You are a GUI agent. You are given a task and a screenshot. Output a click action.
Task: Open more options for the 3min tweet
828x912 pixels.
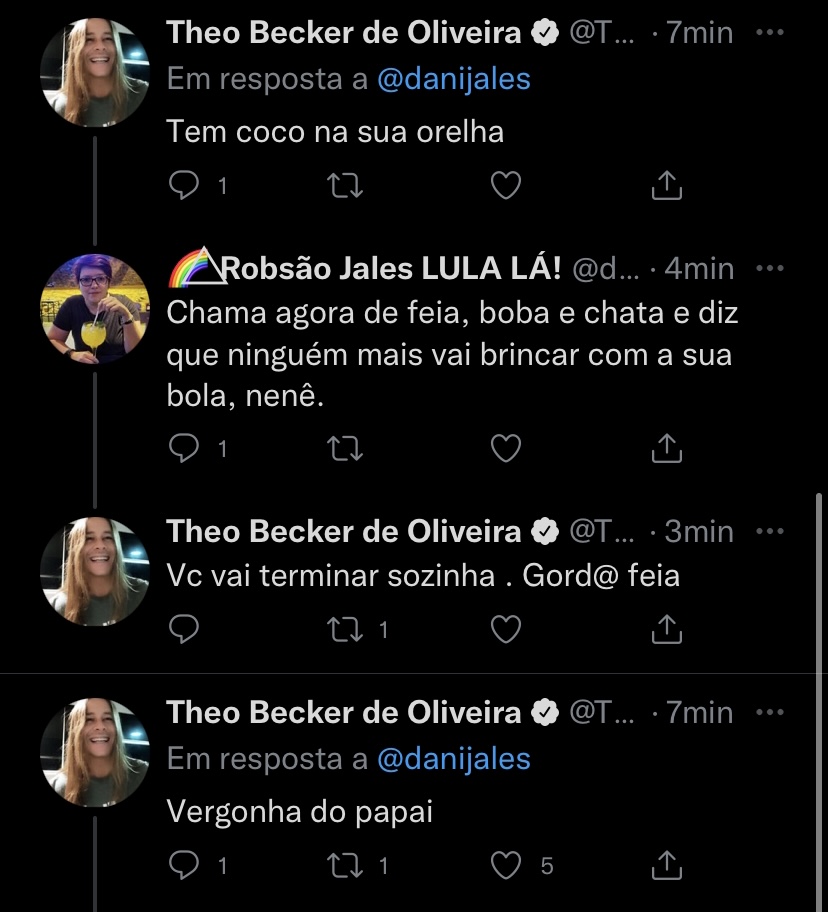[x=769, y=531]
